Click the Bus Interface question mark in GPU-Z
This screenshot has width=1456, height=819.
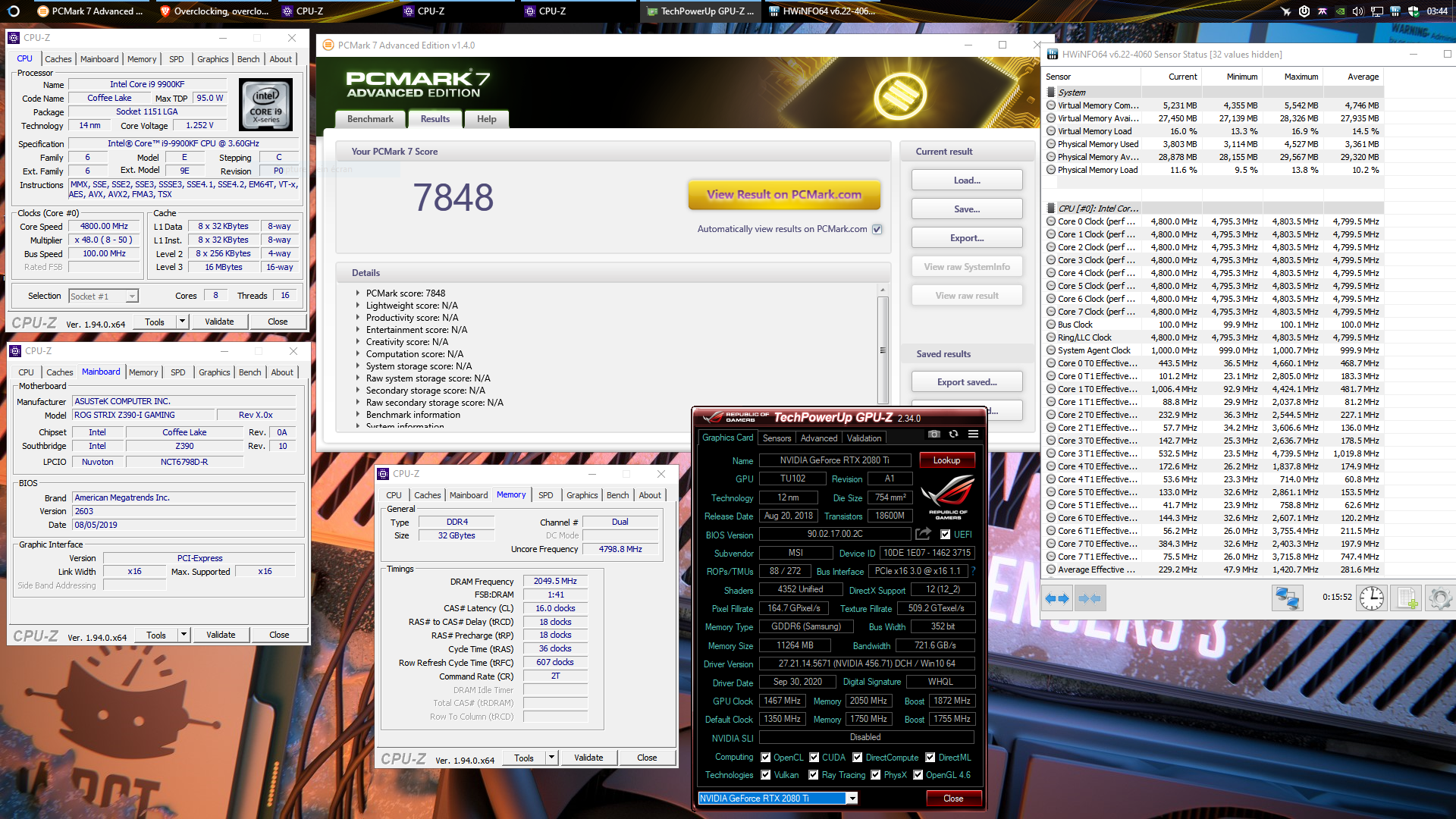click(973, 571)
